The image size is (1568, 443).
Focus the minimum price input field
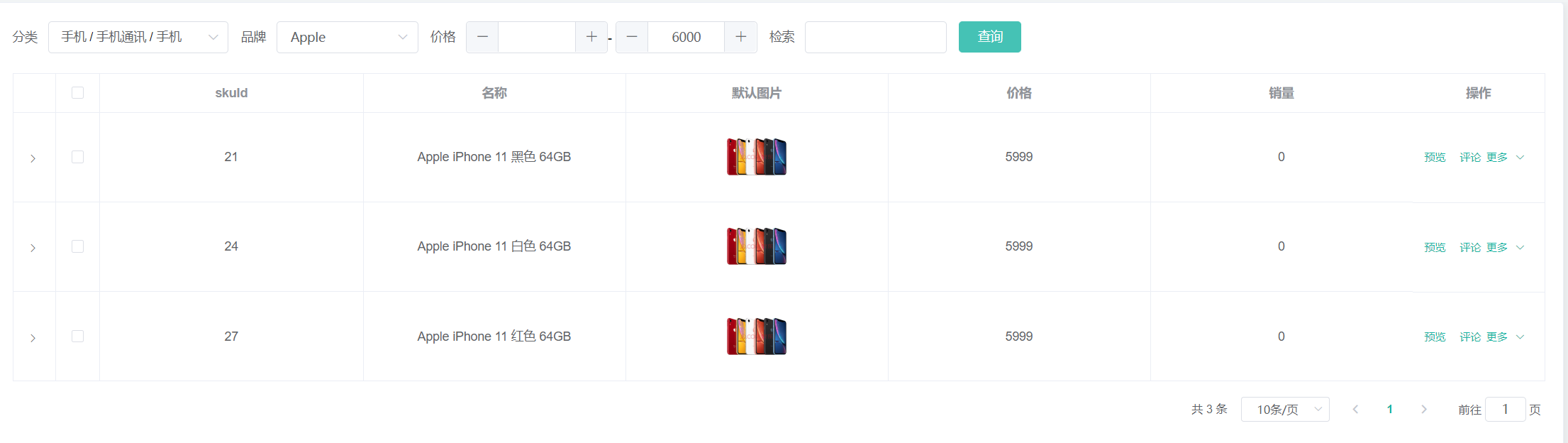click(x=537, y=37)
